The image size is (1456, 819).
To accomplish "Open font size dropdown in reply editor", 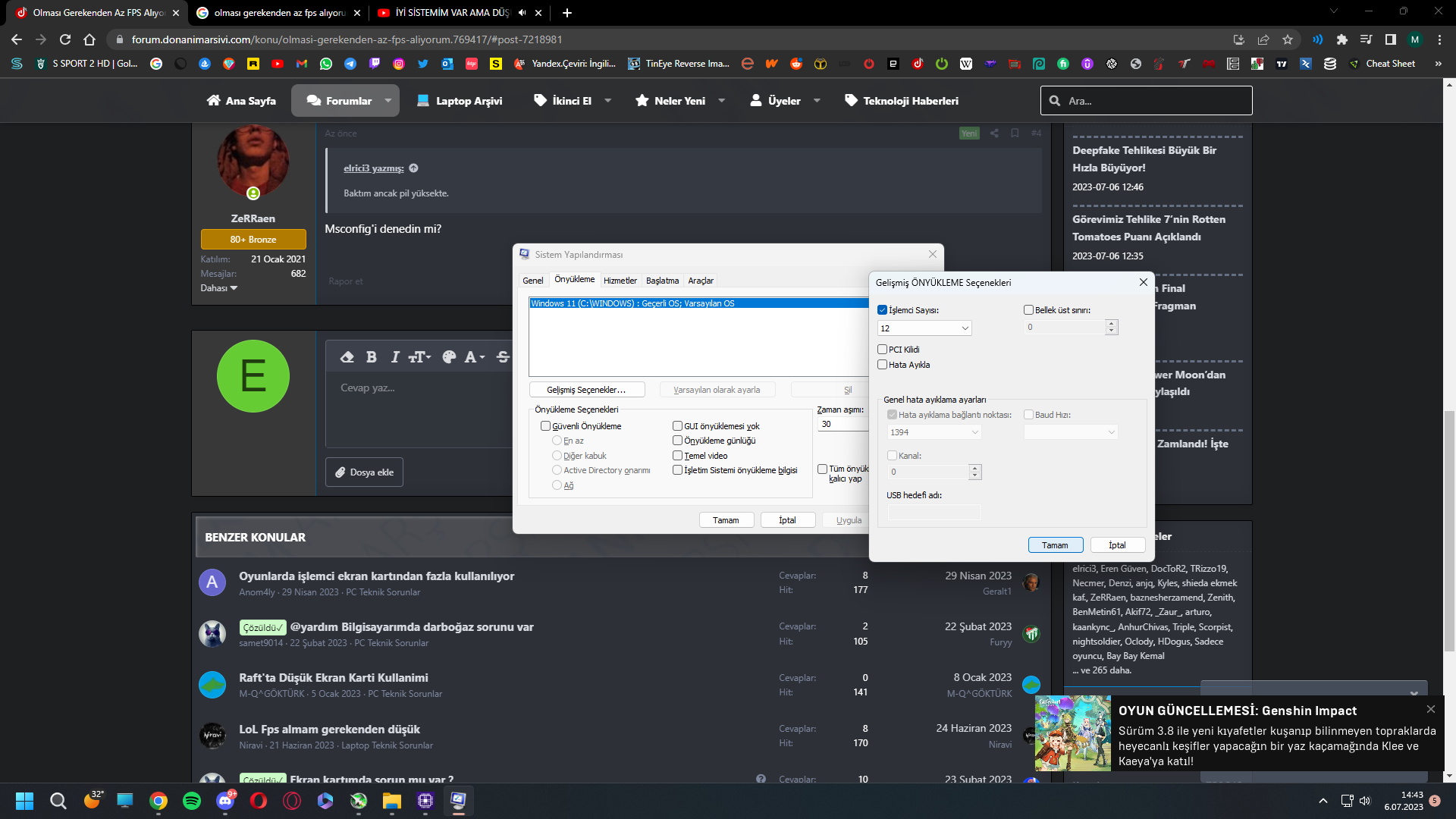I will [x=419, y=357].
